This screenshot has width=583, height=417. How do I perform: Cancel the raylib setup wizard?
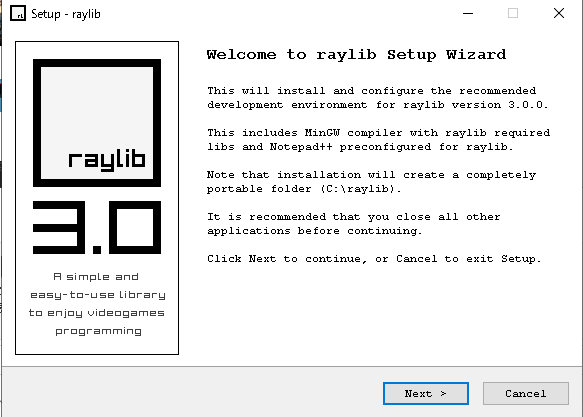pyautogui.click(x=526, y=393)
